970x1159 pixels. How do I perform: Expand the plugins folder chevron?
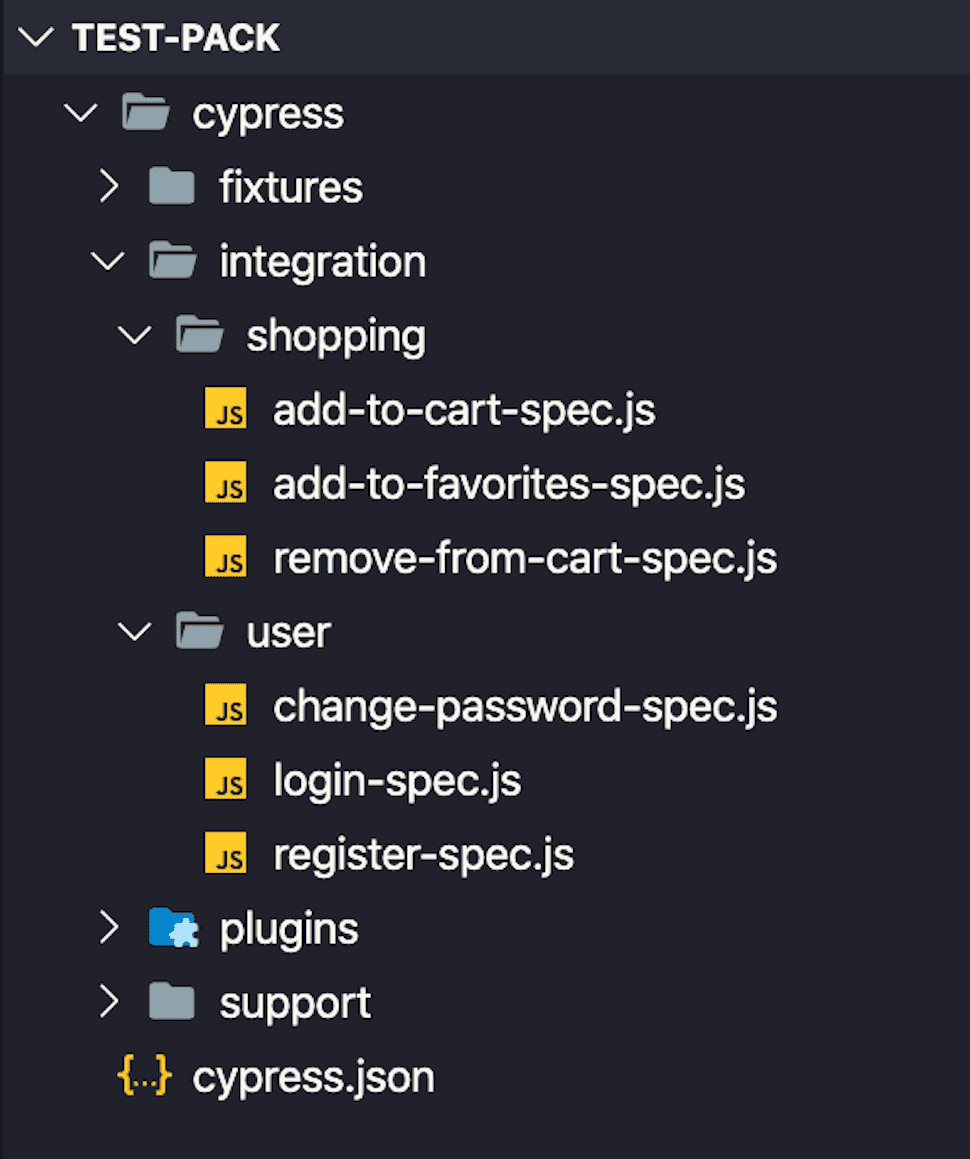click(109, 929)
